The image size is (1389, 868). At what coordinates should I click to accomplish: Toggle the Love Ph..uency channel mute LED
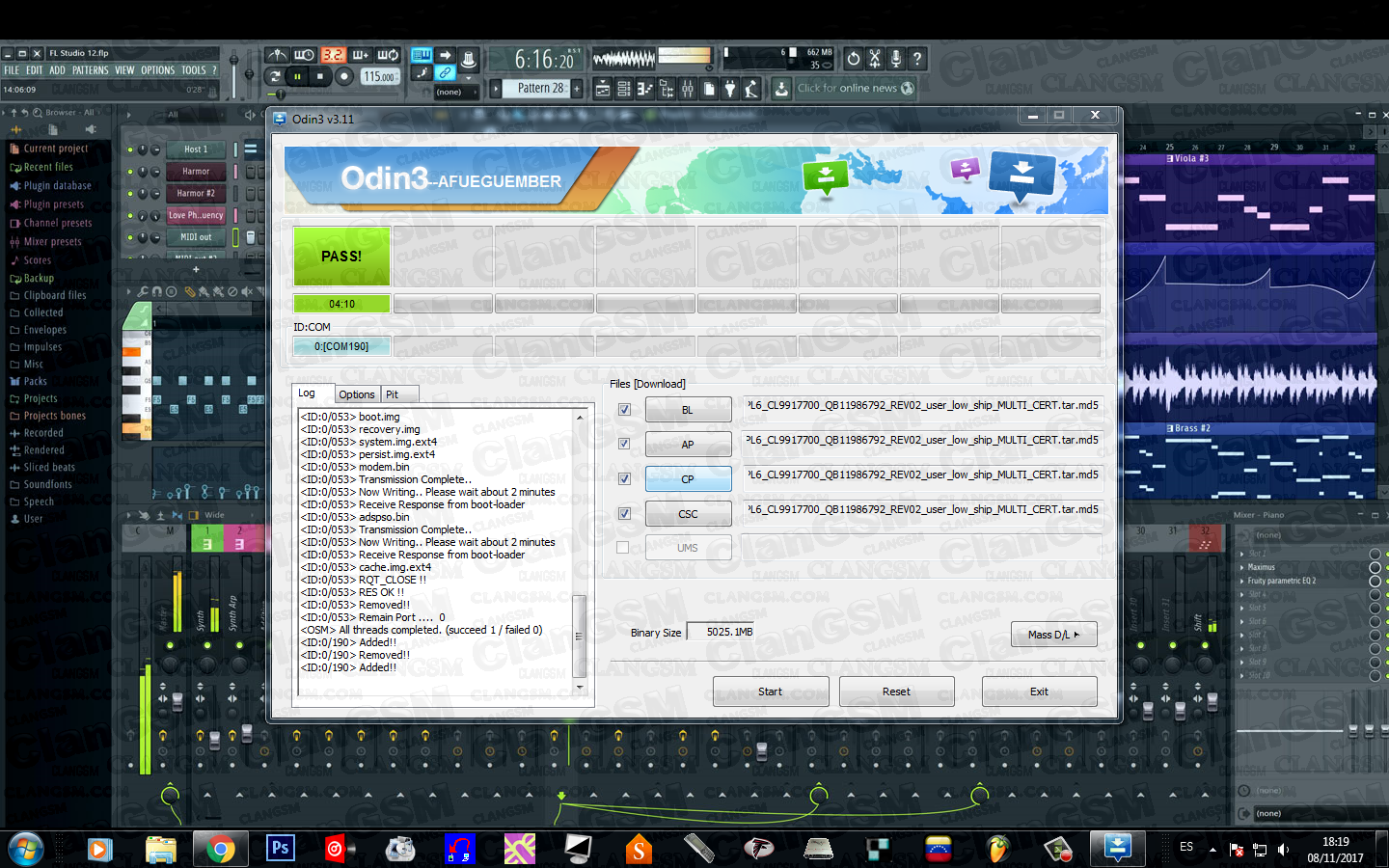tap(130, 216)
